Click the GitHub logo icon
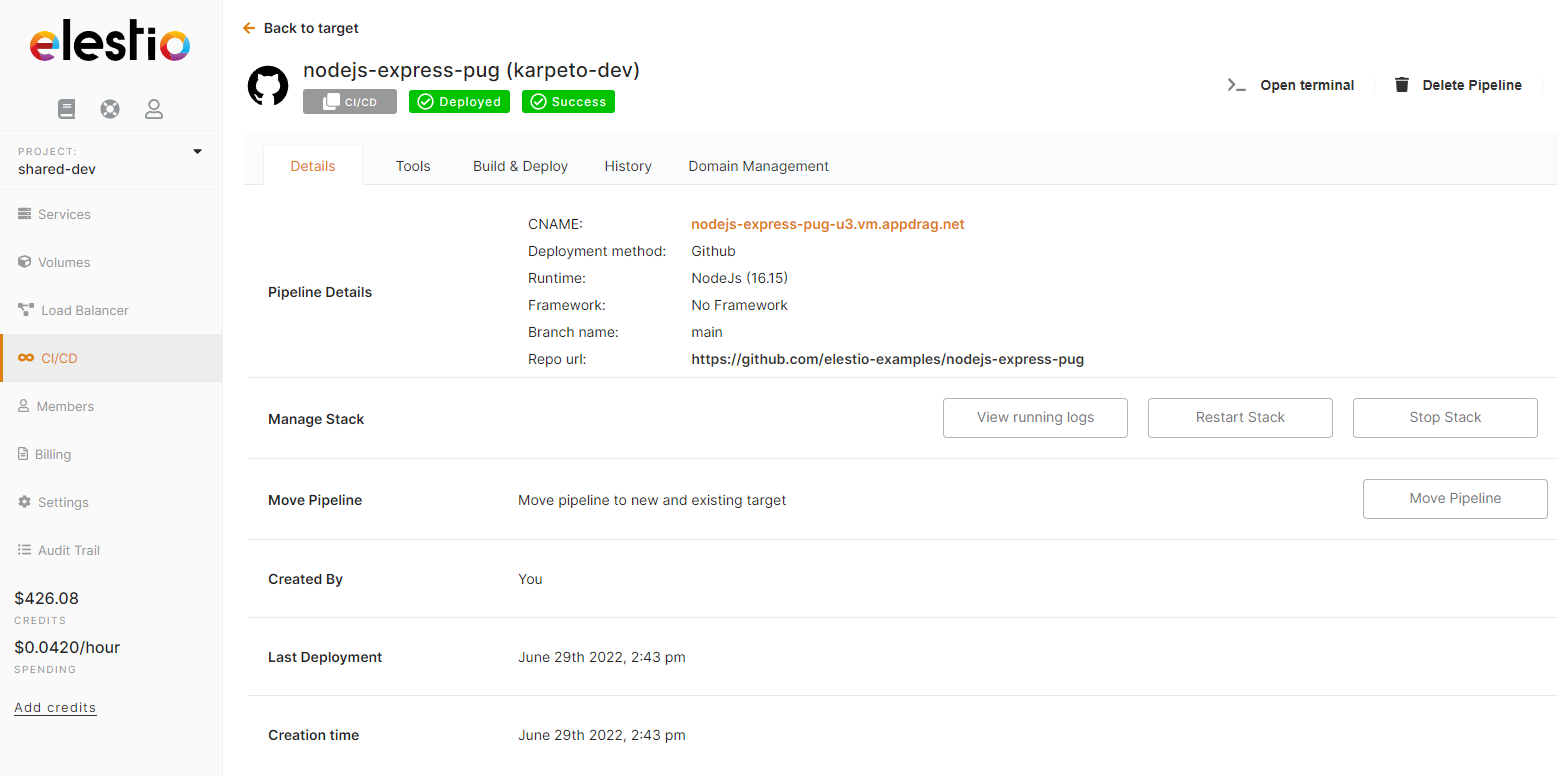The height and width of the screenshot is (776, 1558). click(268, 87)
